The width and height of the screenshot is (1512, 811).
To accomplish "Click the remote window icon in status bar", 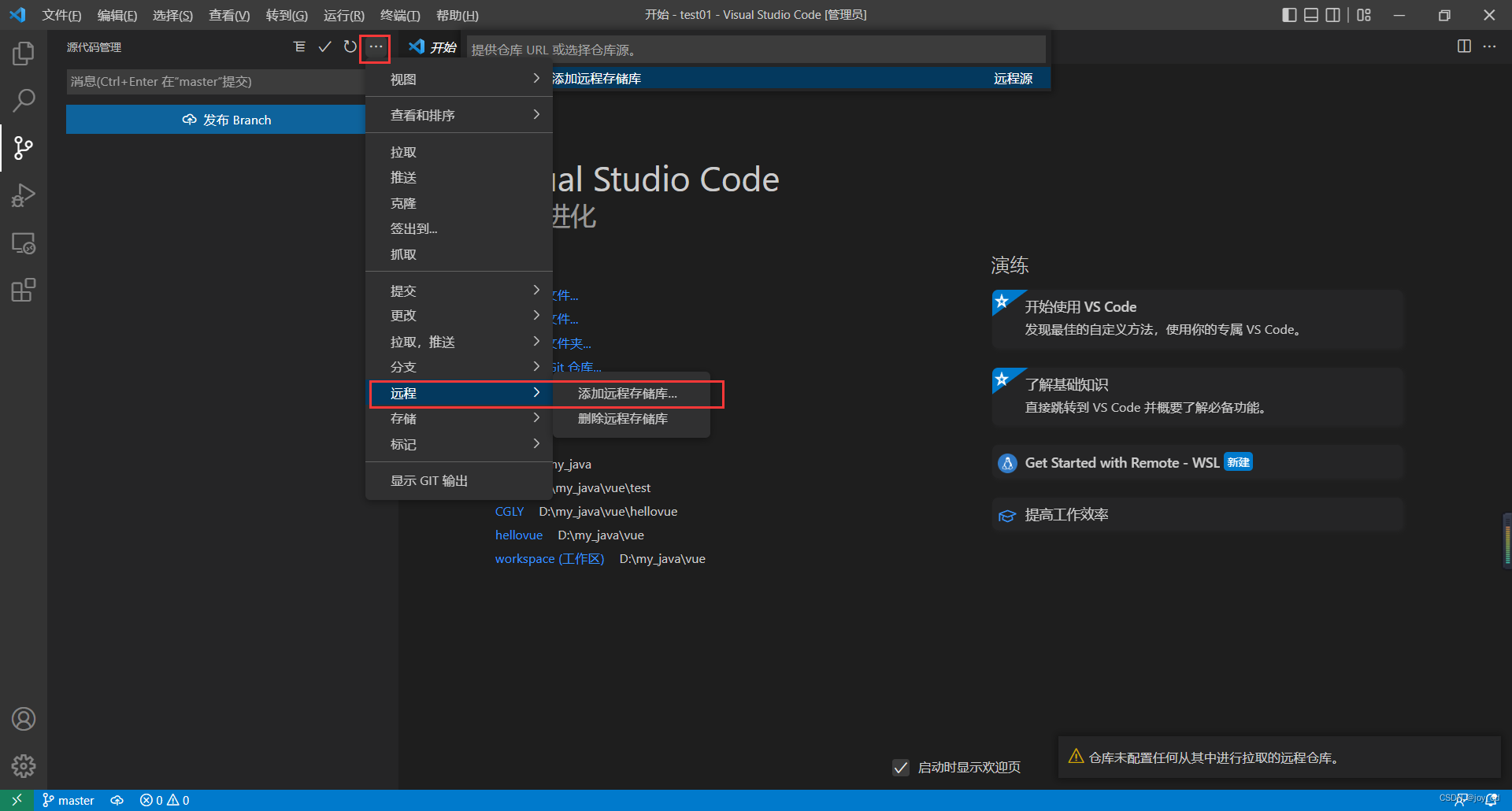I will coord(17,800).
